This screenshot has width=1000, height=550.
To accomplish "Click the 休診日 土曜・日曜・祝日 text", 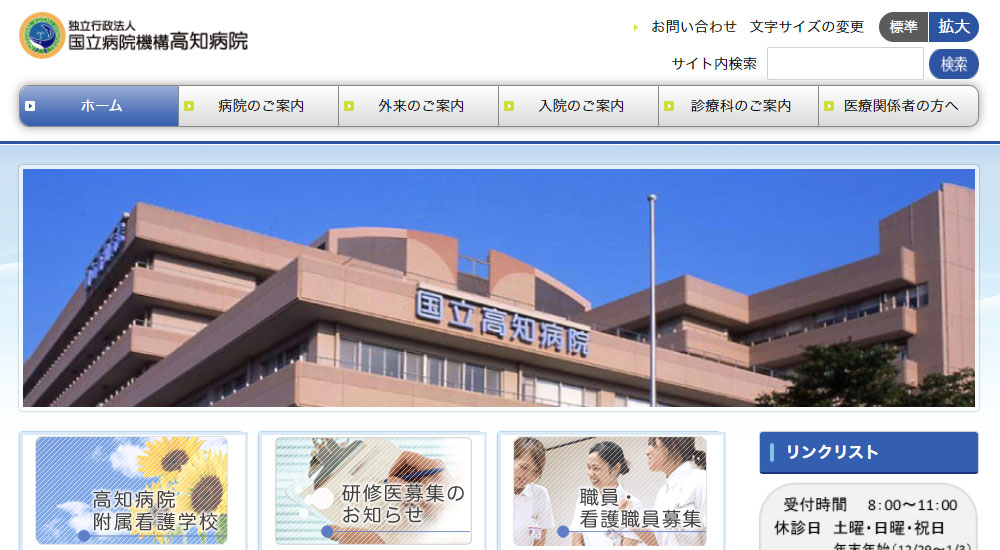I will click(859, 528).
